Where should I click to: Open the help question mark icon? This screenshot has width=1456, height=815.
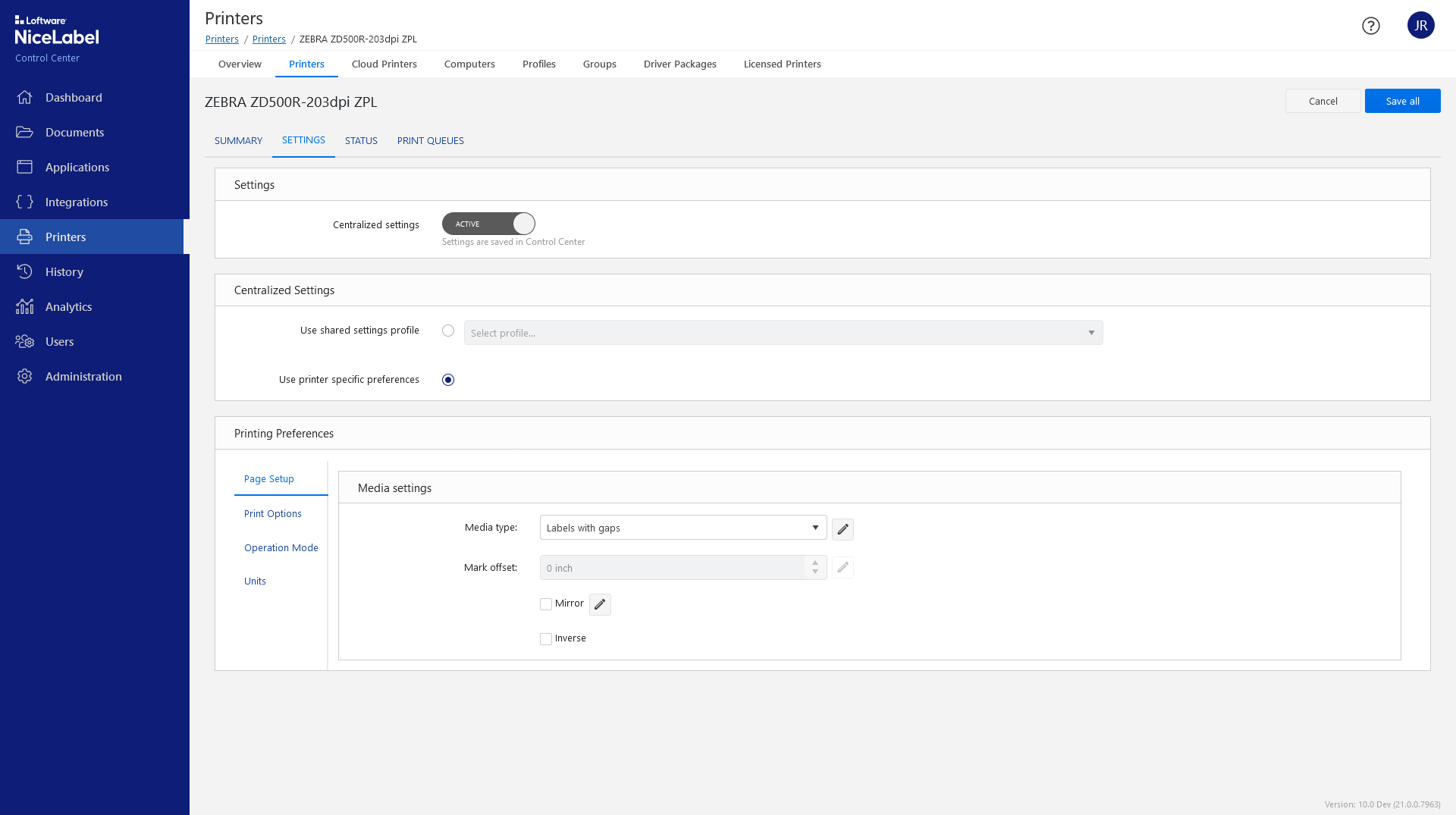coord(1370,26)
